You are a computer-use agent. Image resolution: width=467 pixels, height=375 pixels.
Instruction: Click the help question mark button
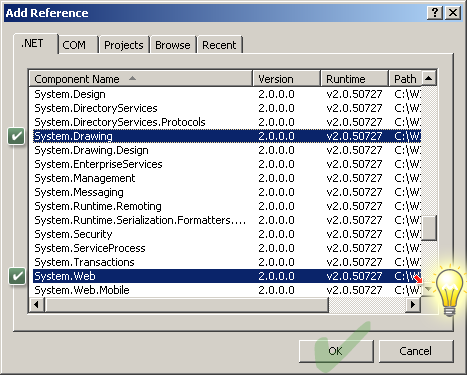(x=435, y=13)
